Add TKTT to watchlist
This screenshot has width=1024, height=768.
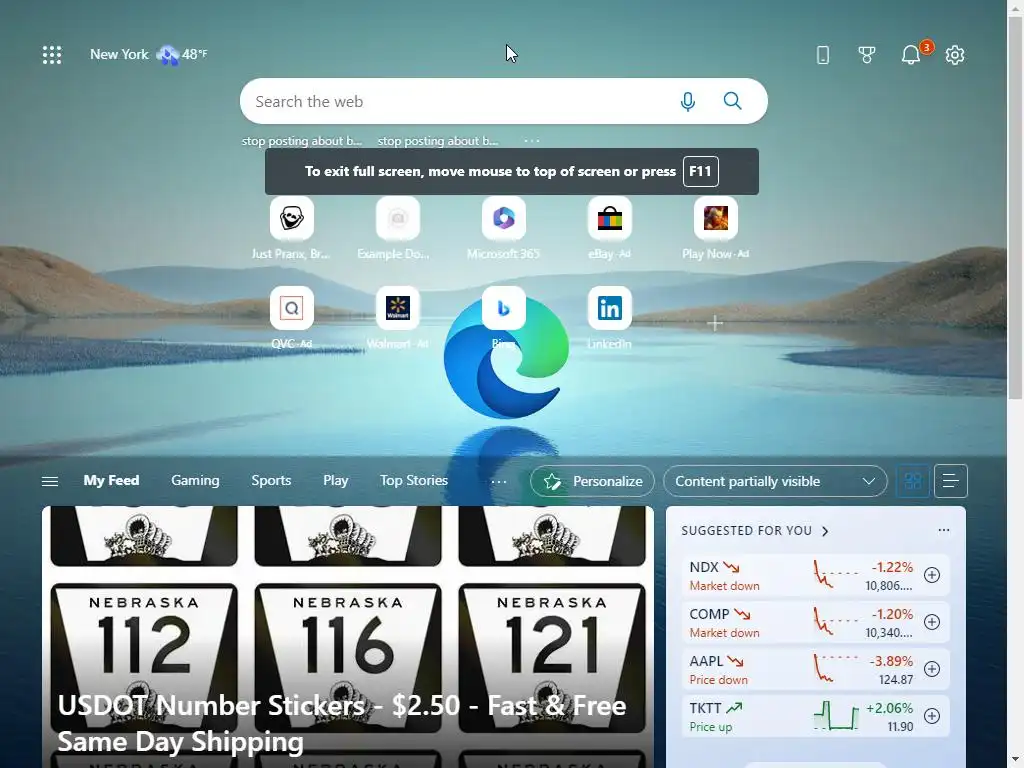(932, 716)
